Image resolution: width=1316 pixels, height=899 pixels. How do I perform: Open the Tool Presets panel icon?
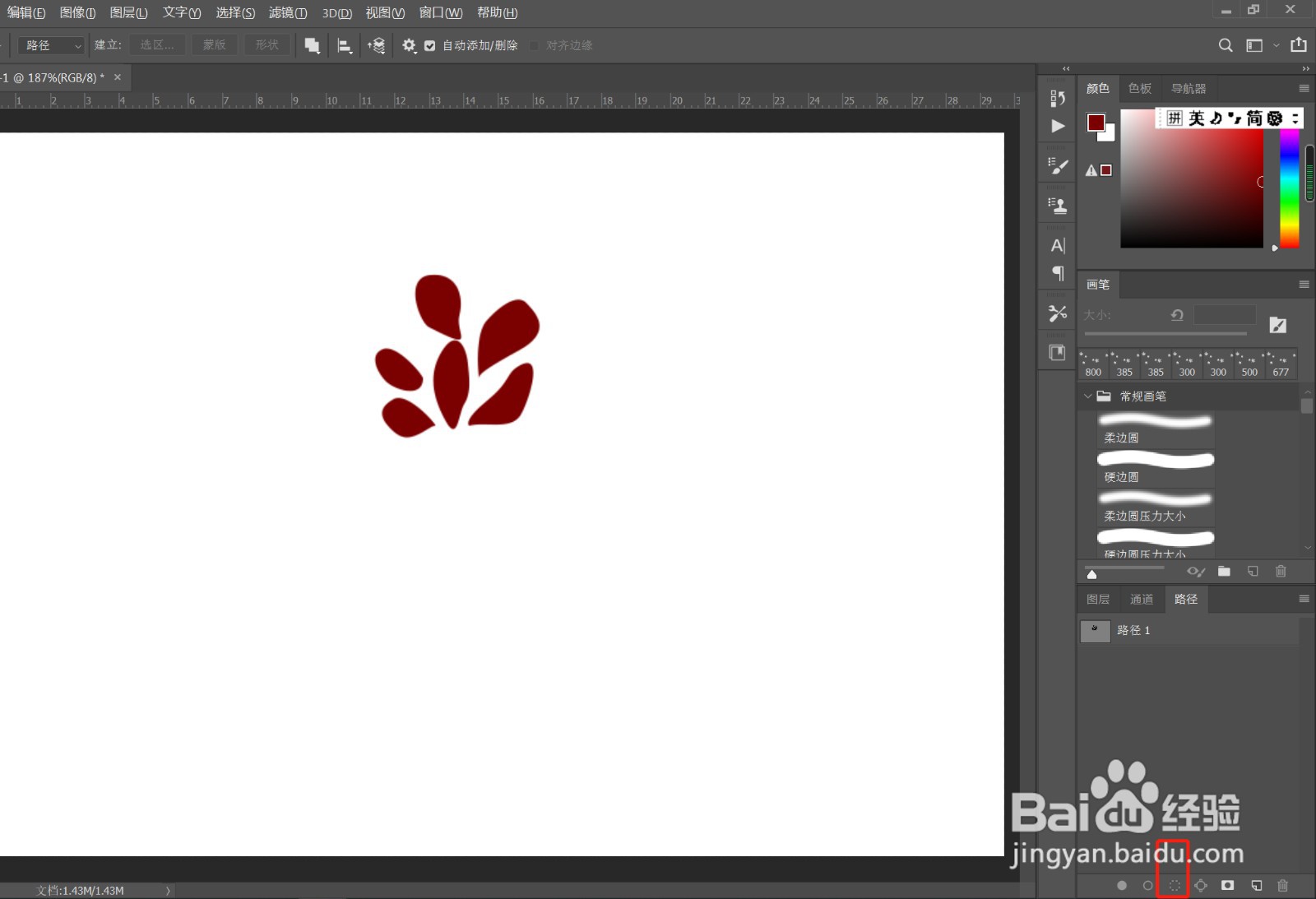coord(1058,313)
